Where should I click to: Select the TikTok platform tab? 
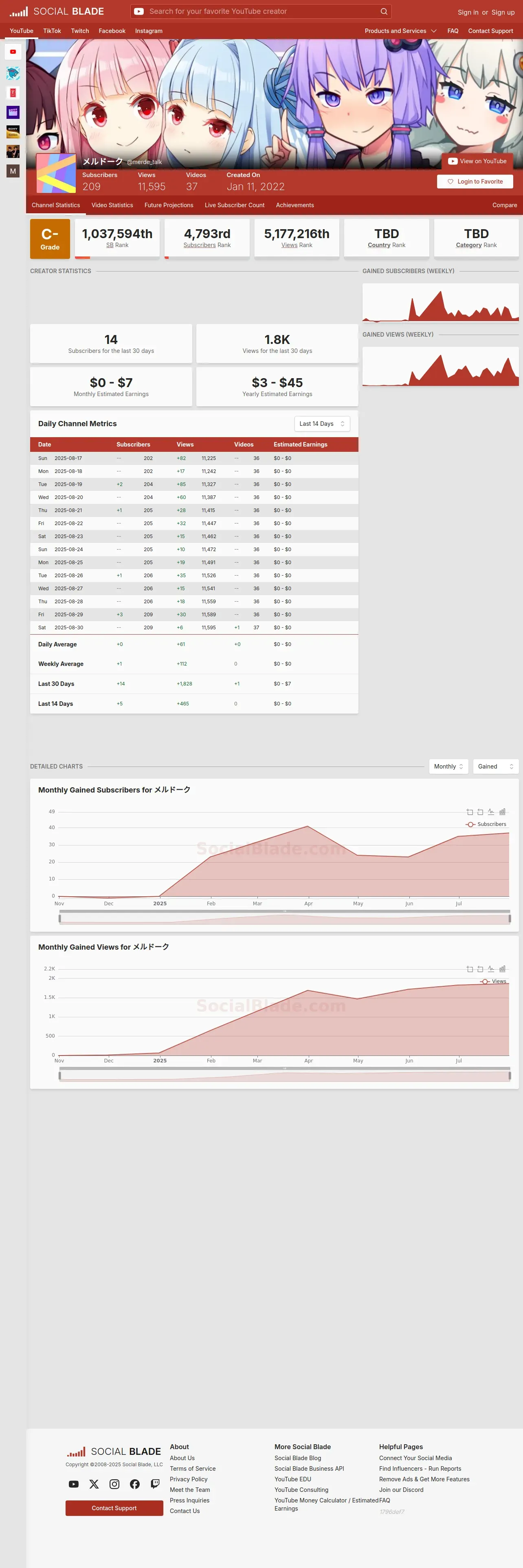tap(52, 31)
